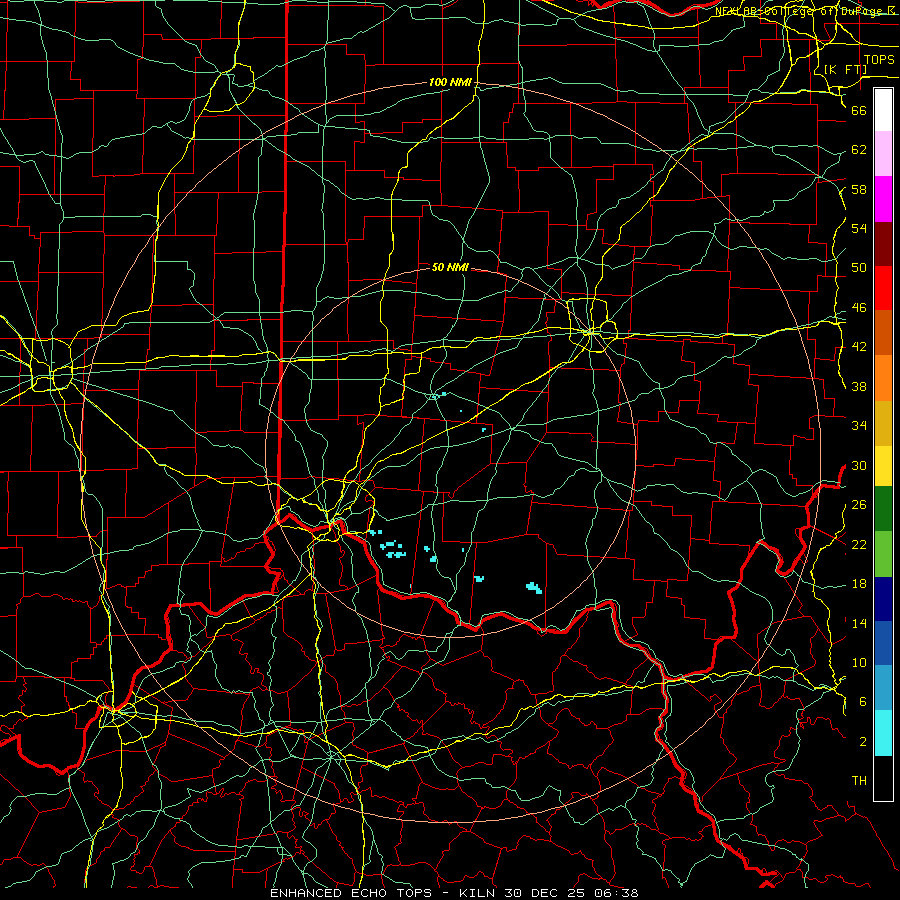Pick the magenta band in the color scale

[883, 199]
